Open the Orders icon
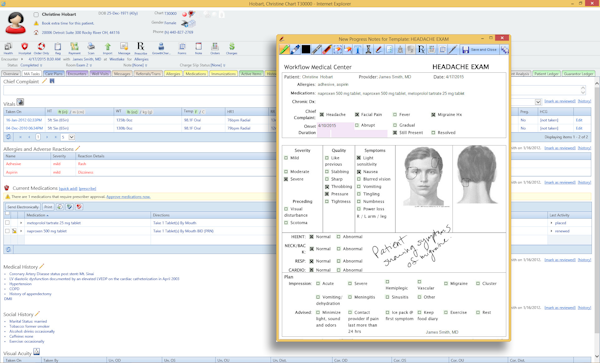 215,47
